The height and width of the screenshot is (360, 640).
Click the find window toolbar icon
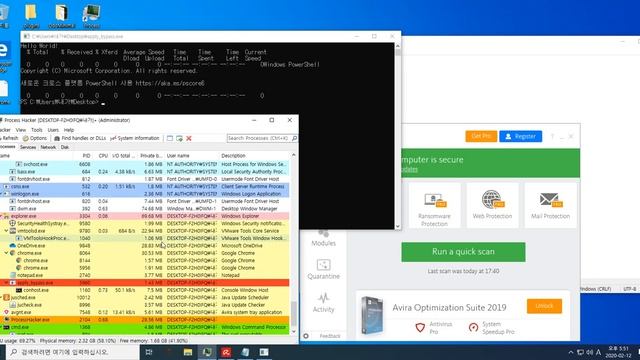(x=170, y=138)
